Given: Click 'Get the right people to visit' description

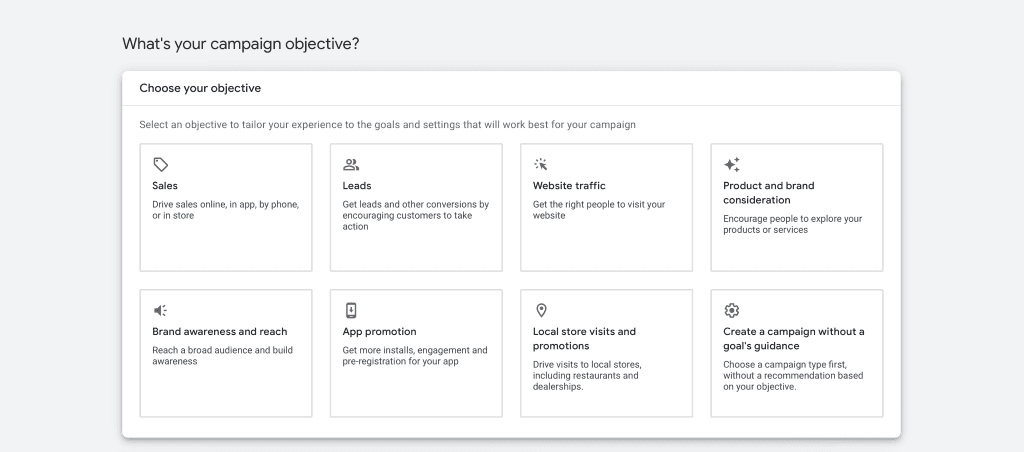Looking at the screenshot, I should coord(599,210).
